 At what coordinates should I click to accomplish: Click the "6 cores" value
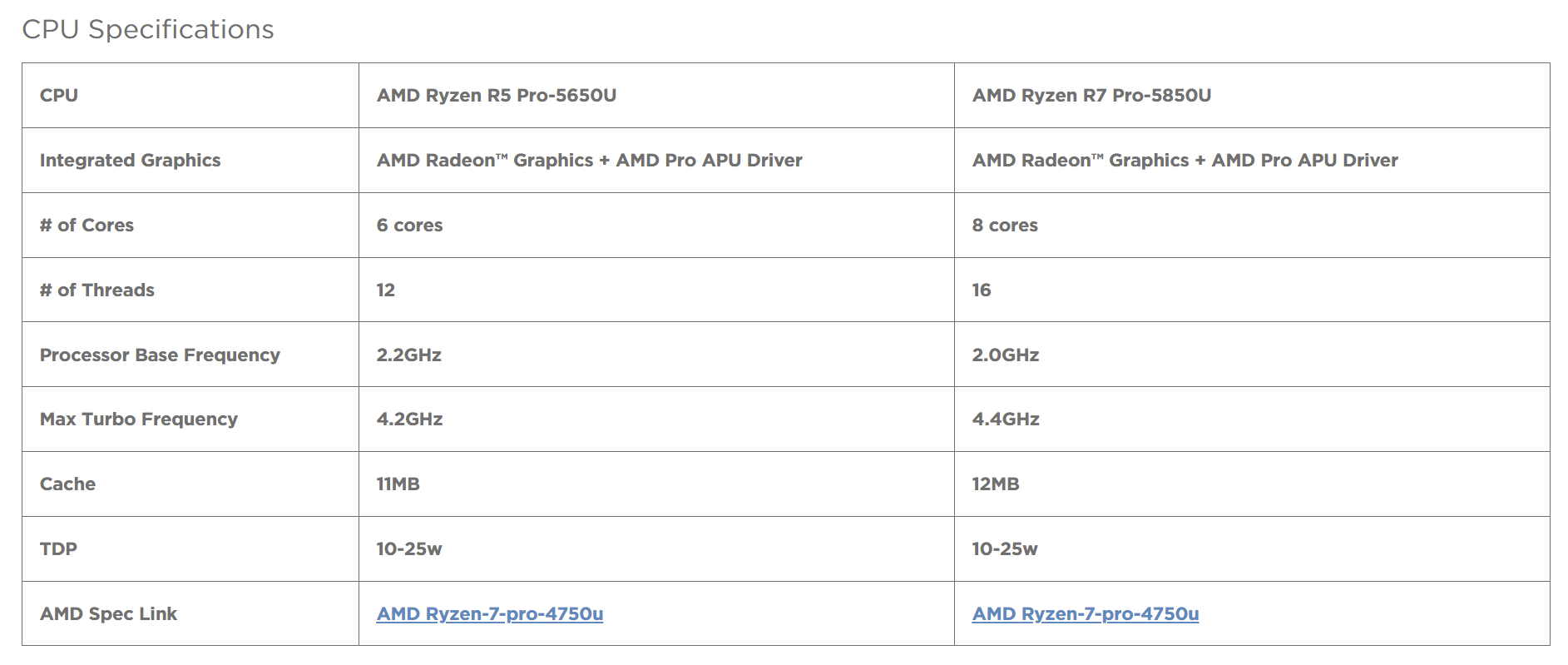[x=409, y=226]
